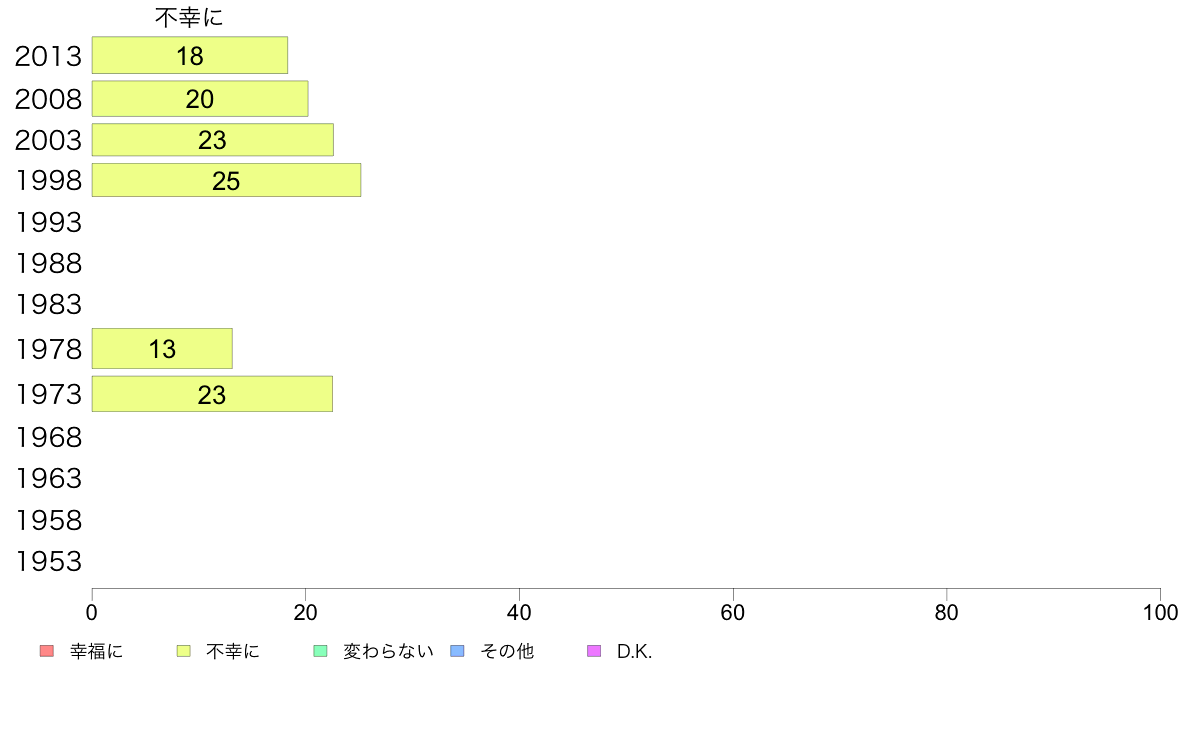1188x736 pixels.
Task: Toggle the D.K. legend label
Action: 634,651
